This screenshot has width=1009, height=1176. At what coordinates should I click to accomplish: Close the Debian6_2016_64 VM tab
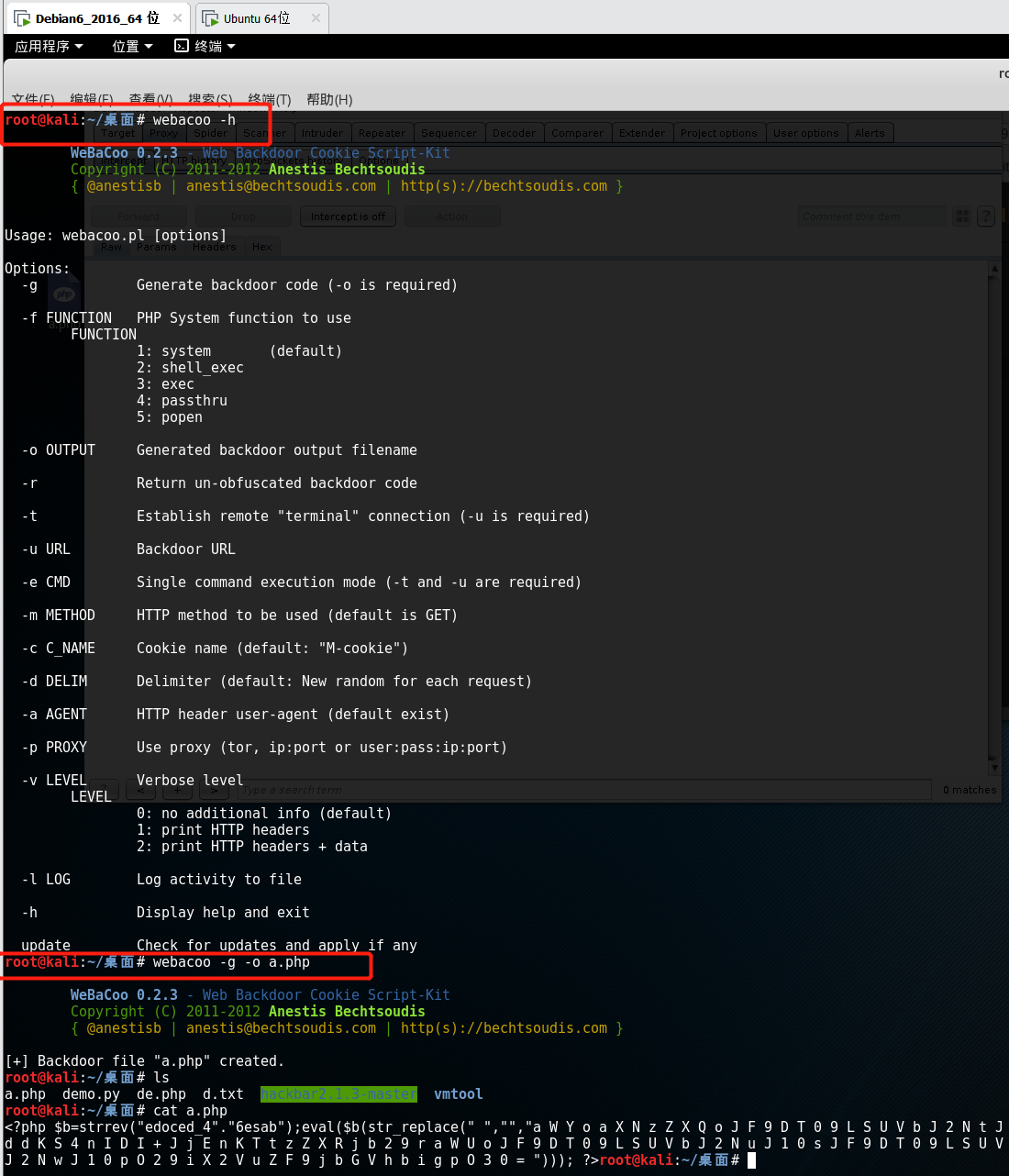pos(177,18)
